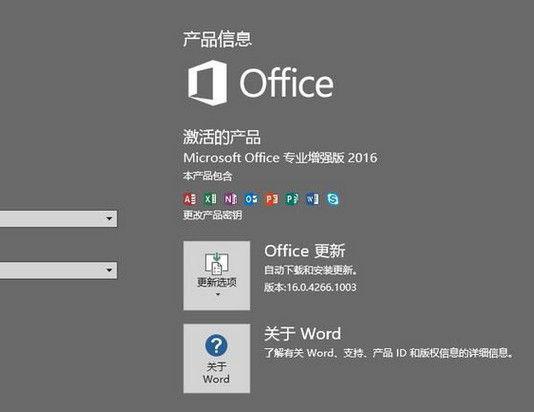Click the version 16.0.4266.1003 text
The image size is (534, 412).
[310, 287]
